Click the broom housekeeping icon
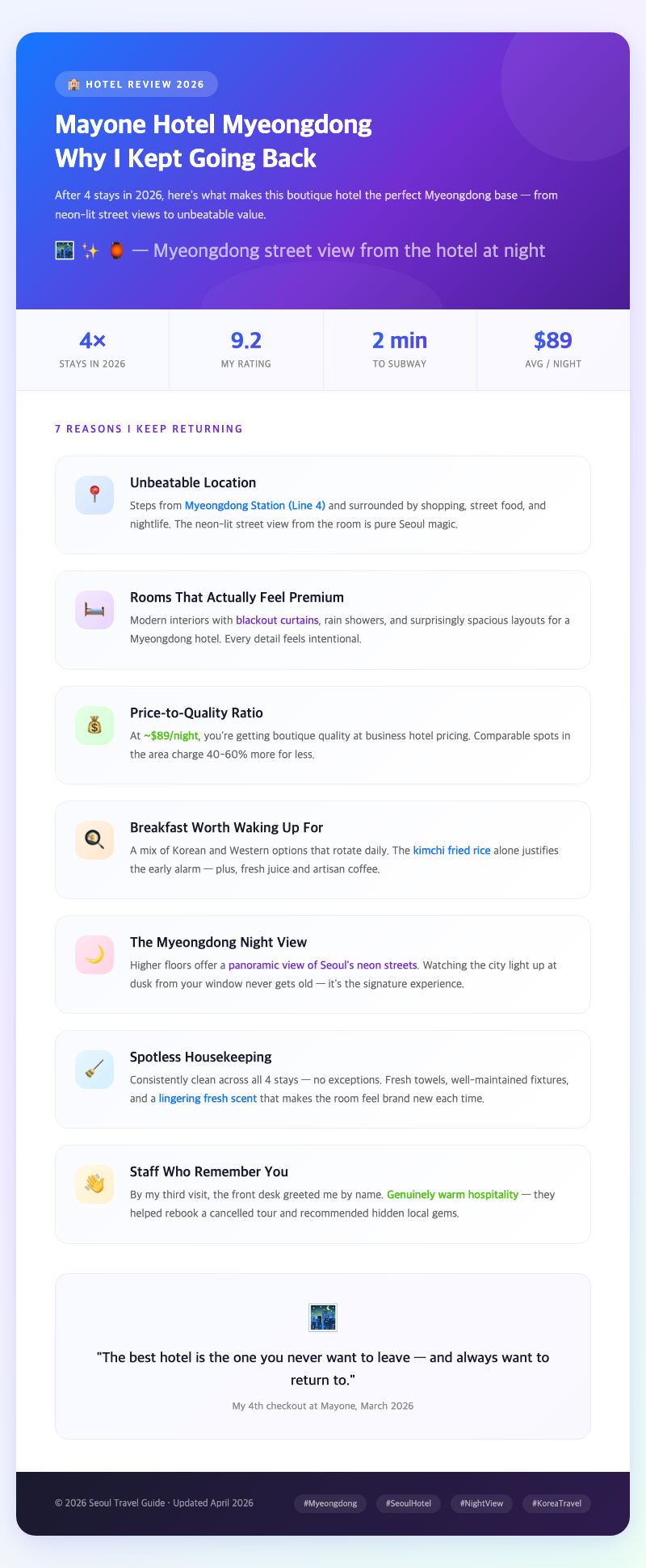 click(x=94, y=1070)
